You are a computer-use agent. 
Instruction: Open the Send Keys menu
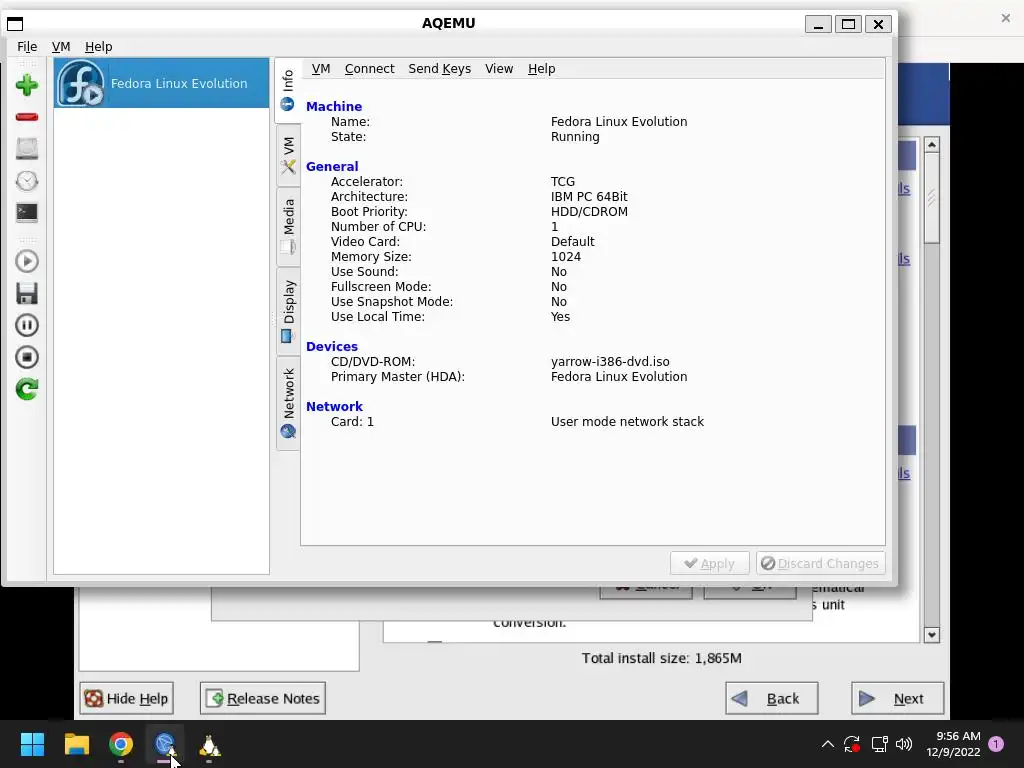(440, 69)
